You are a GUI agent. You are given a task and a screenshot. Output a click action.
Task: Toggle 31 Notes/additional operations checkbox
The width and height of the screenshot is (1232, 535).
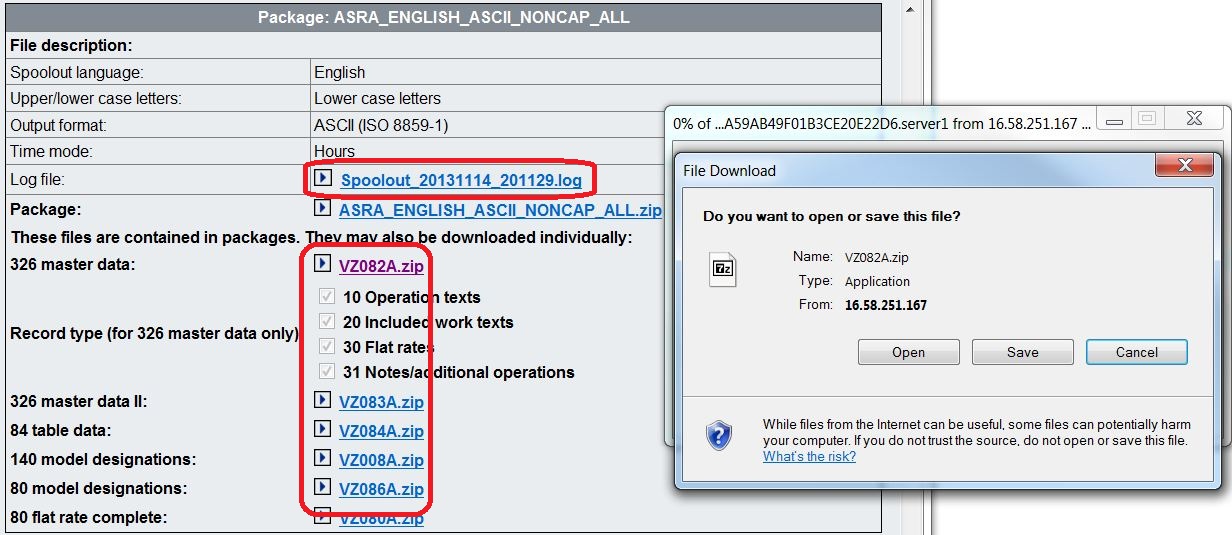point(326,371)
